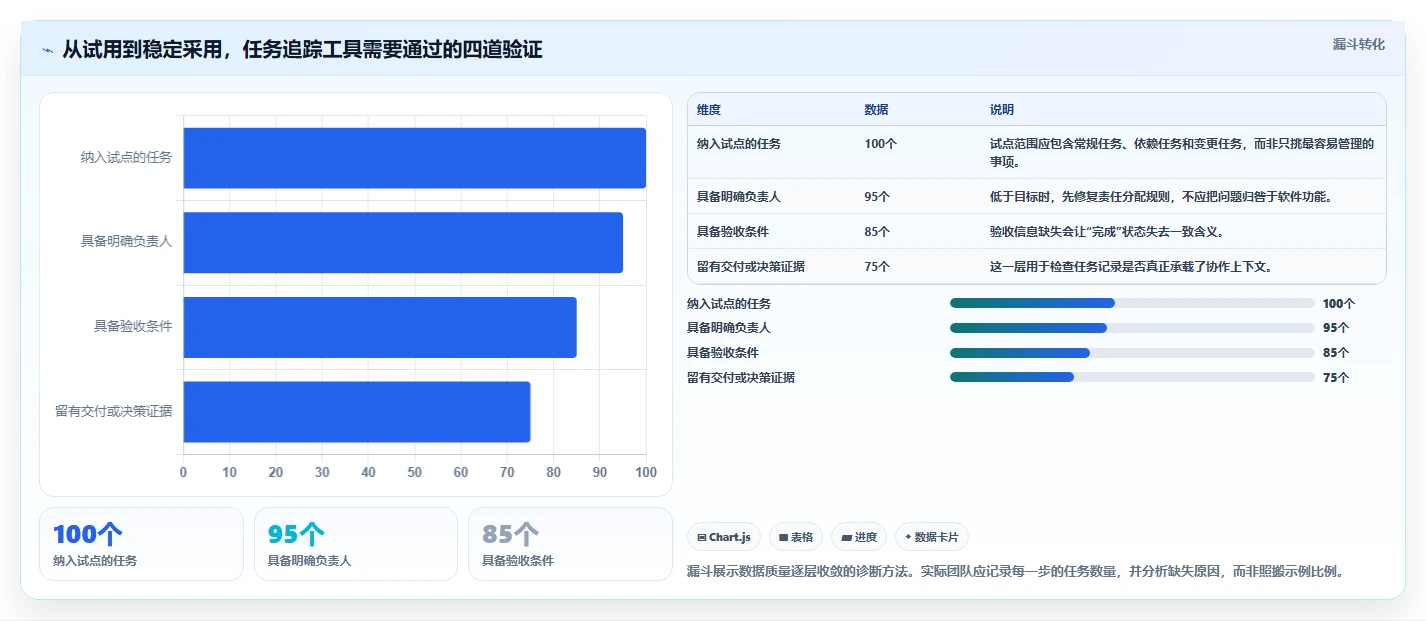Click the 留有交付或决策证据 bar in the chart
Viewport: 1426px width, 621px height.
pyautogui.click(x=356, y=412)
